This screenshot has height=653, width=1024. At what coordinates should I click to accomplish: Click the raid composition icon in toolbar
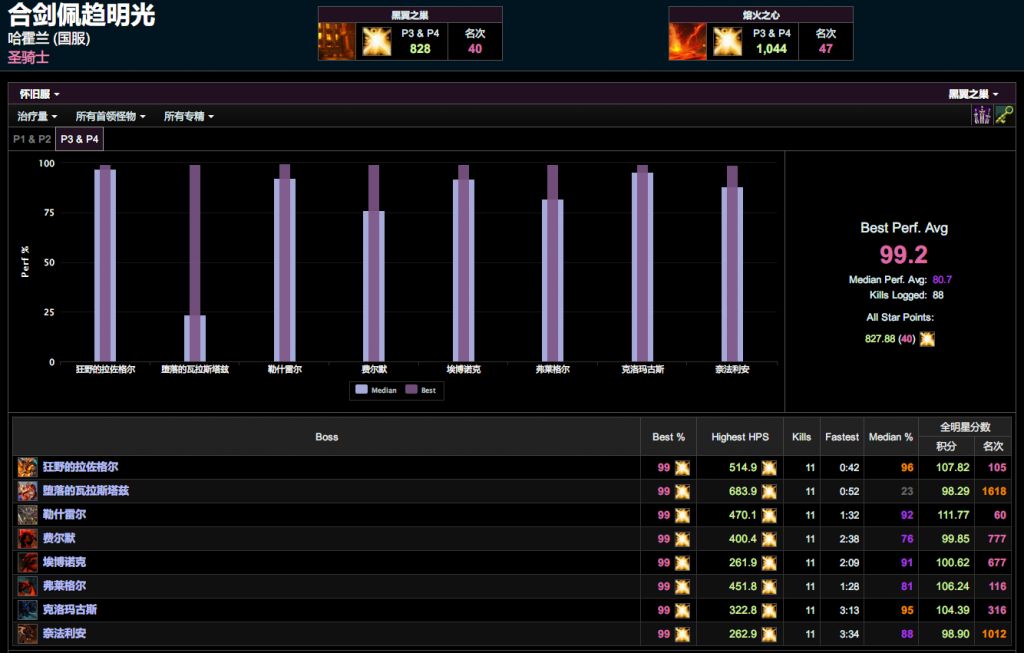click(982, 115)
